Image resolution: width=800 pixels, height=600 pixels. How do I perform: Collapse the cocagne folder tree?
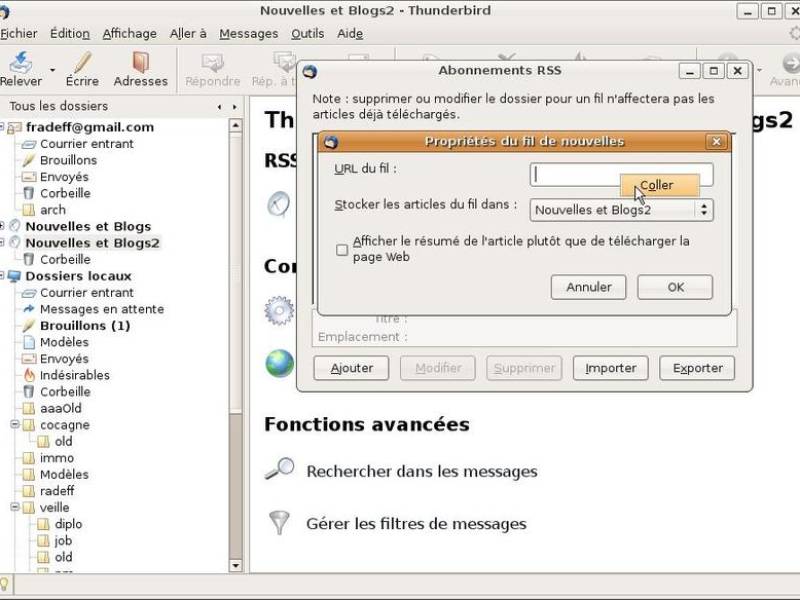(15, 424)
